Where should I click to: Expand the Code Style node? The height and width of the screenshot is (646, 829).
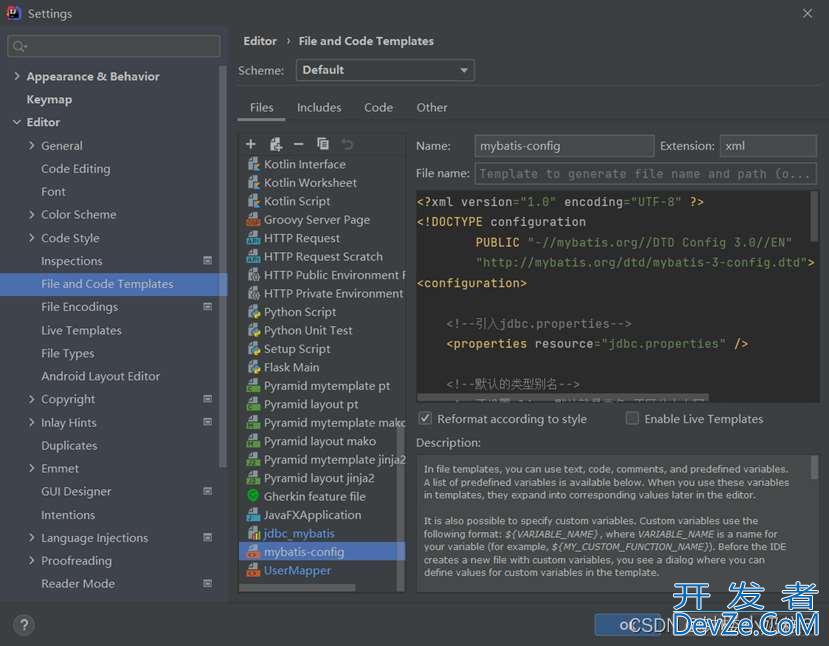tap(32, 238)
